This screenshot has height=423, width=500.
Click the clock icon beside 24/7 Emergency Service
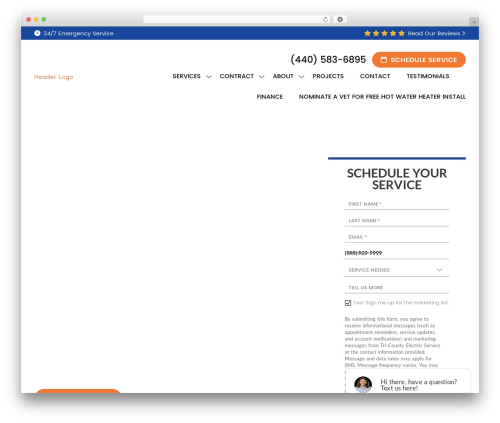pyautogui.click(x=37, y=33)
